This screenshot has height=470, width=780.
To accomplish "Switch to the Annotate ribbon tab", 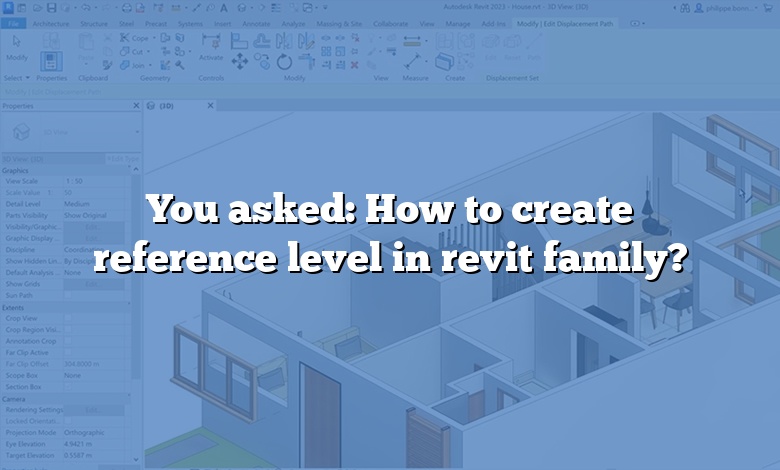I will 256,23.
